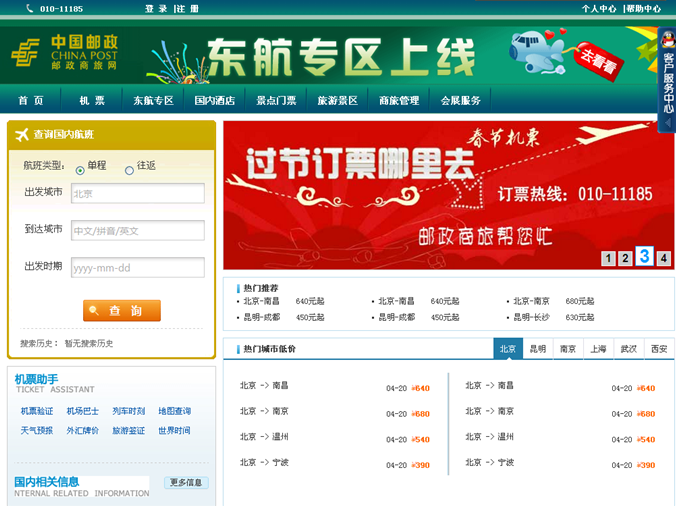Open 旅游景区 navigation item
This screenshot has height=506, width=676.
[338, 100]
